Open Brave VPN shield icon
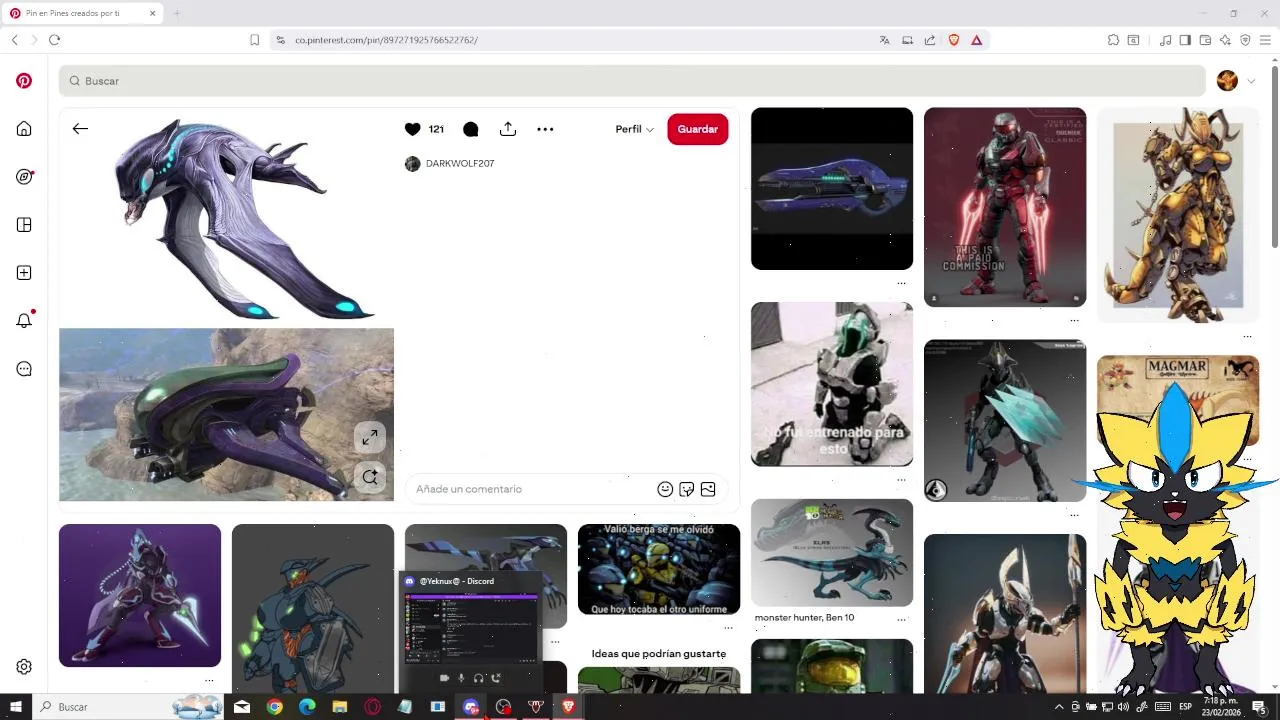Screen dimensions: 1280x720 [x=1245, y=40]
